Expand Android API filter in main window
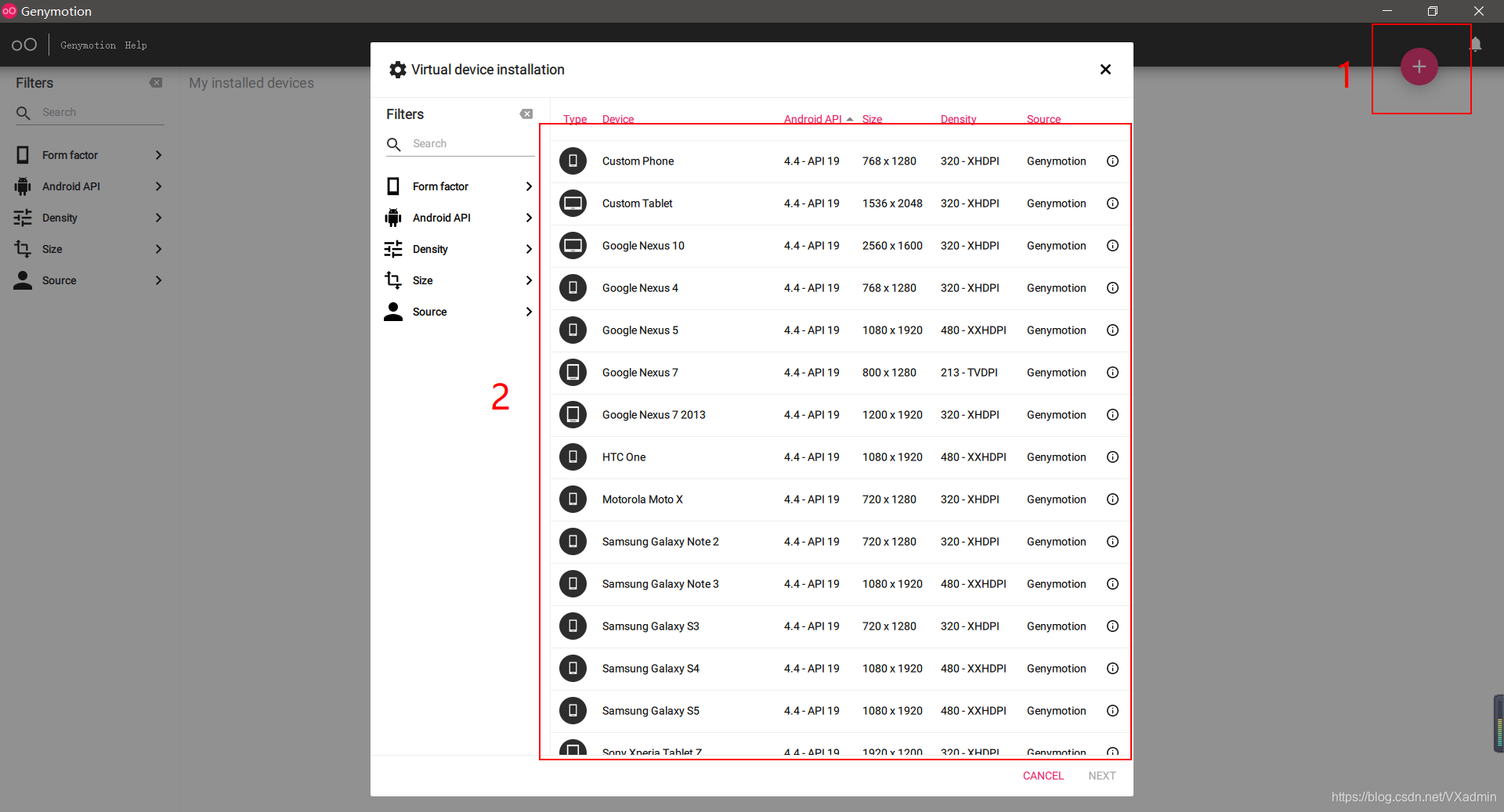The image size is (1504, 812). coord(89,186)
